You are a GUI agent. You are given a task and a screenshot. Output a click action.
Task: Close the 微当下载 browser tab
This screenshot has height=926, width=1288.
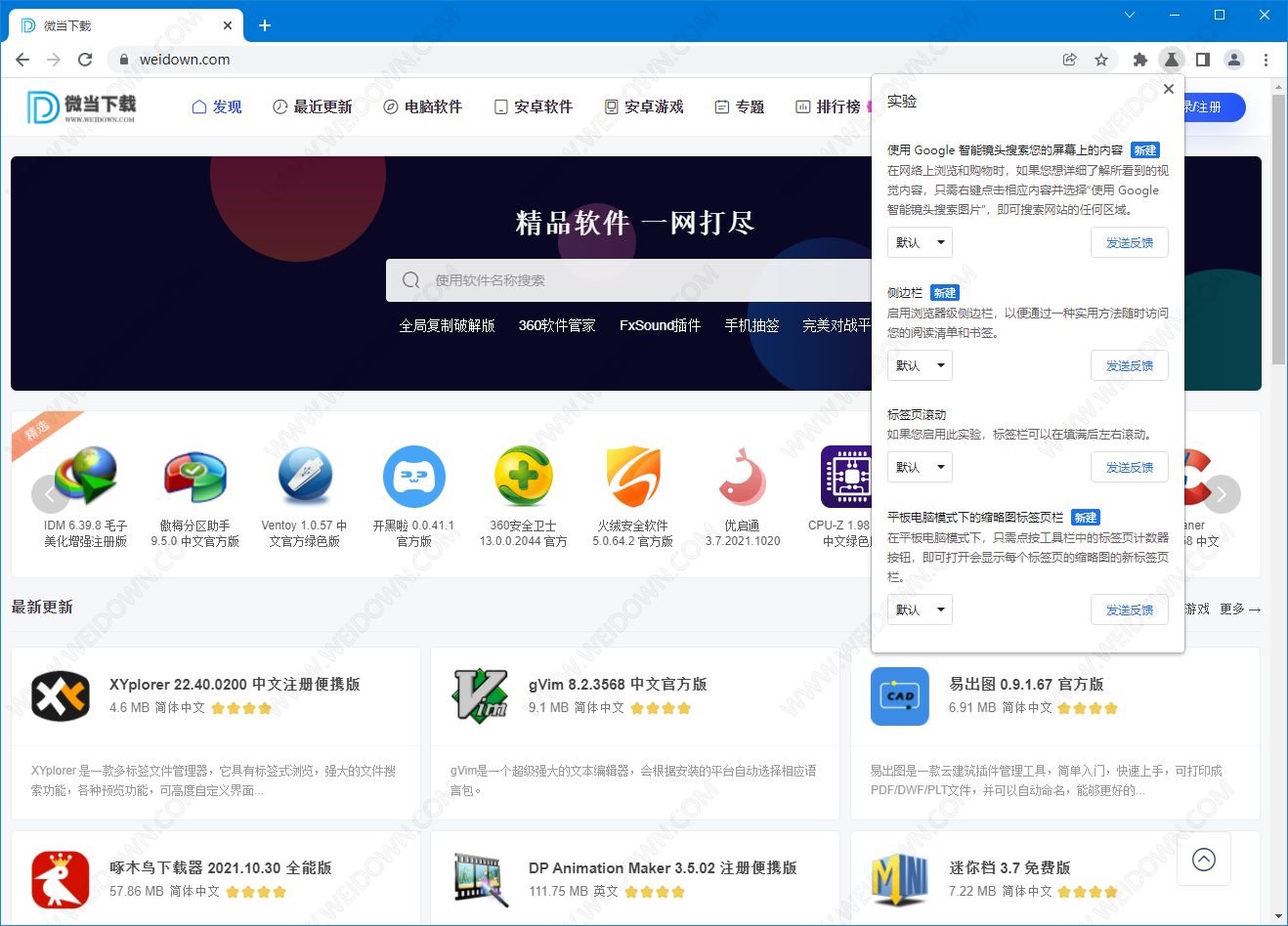point(229,25)
